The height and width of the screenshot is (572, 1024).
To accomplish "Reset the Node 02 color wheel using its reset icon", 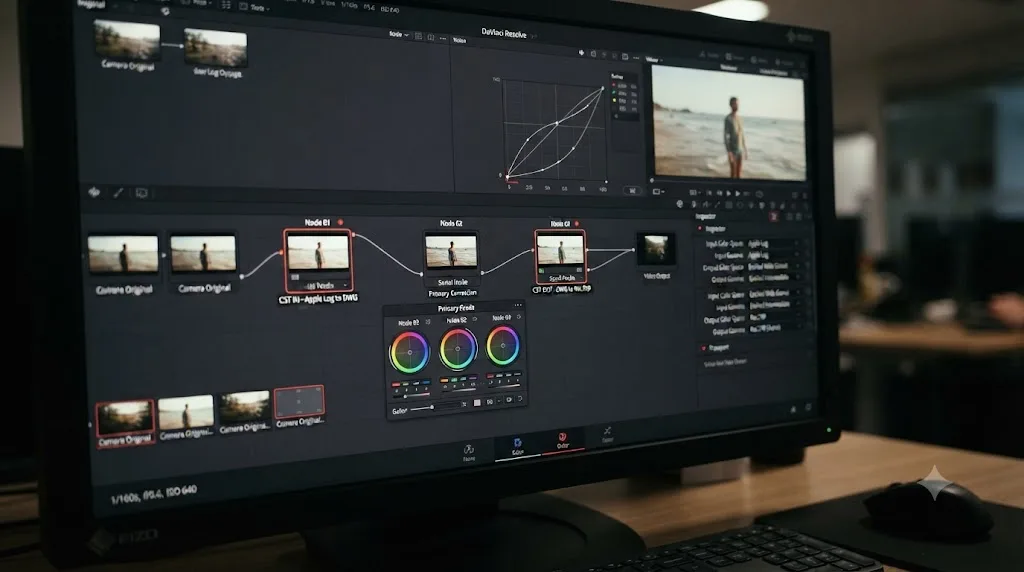I will (x=474, y=320).
